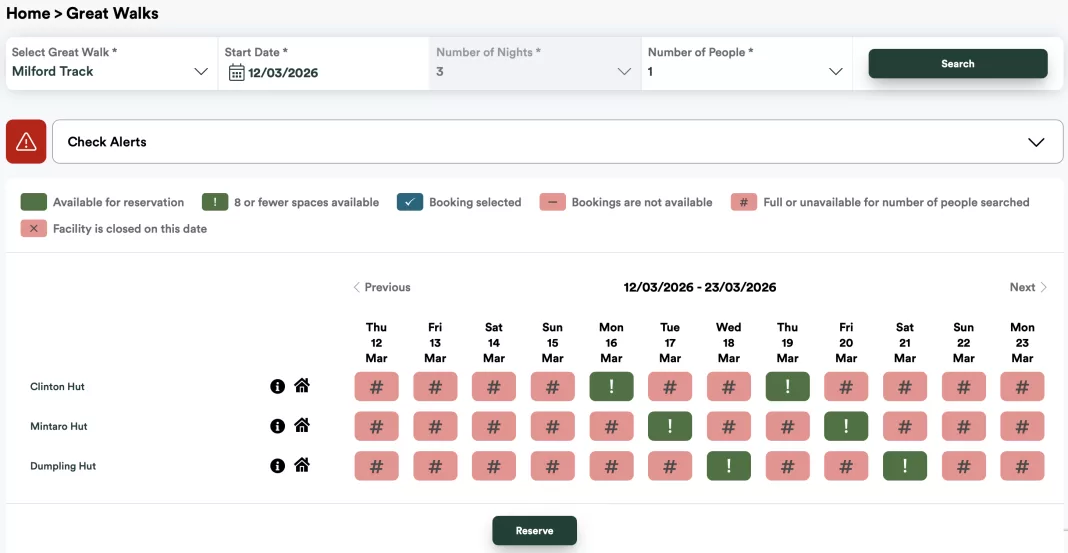This screenshot has height=553, width=1068.
Task: Click Mintaro Hut house icon
Action: coord(302,425)
